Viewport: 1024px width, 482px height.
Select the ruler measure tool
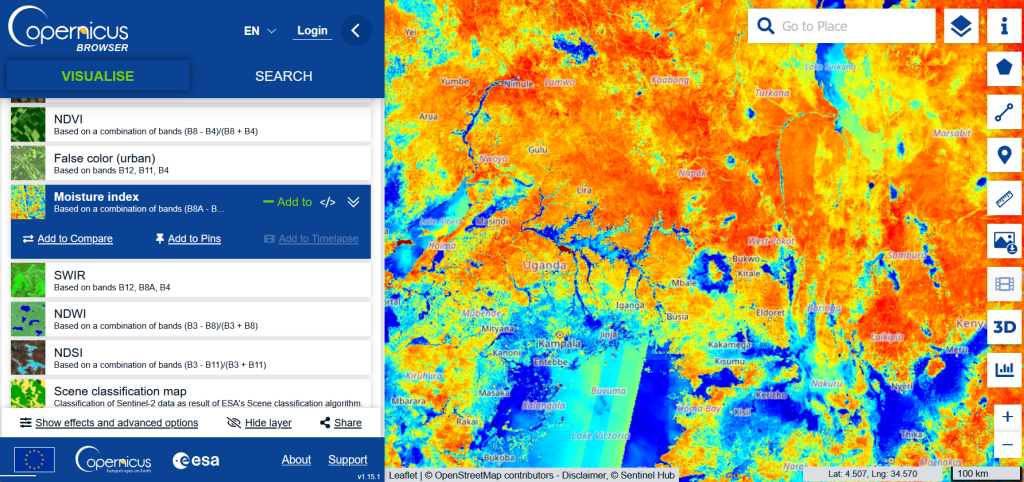coord(1004,199)
